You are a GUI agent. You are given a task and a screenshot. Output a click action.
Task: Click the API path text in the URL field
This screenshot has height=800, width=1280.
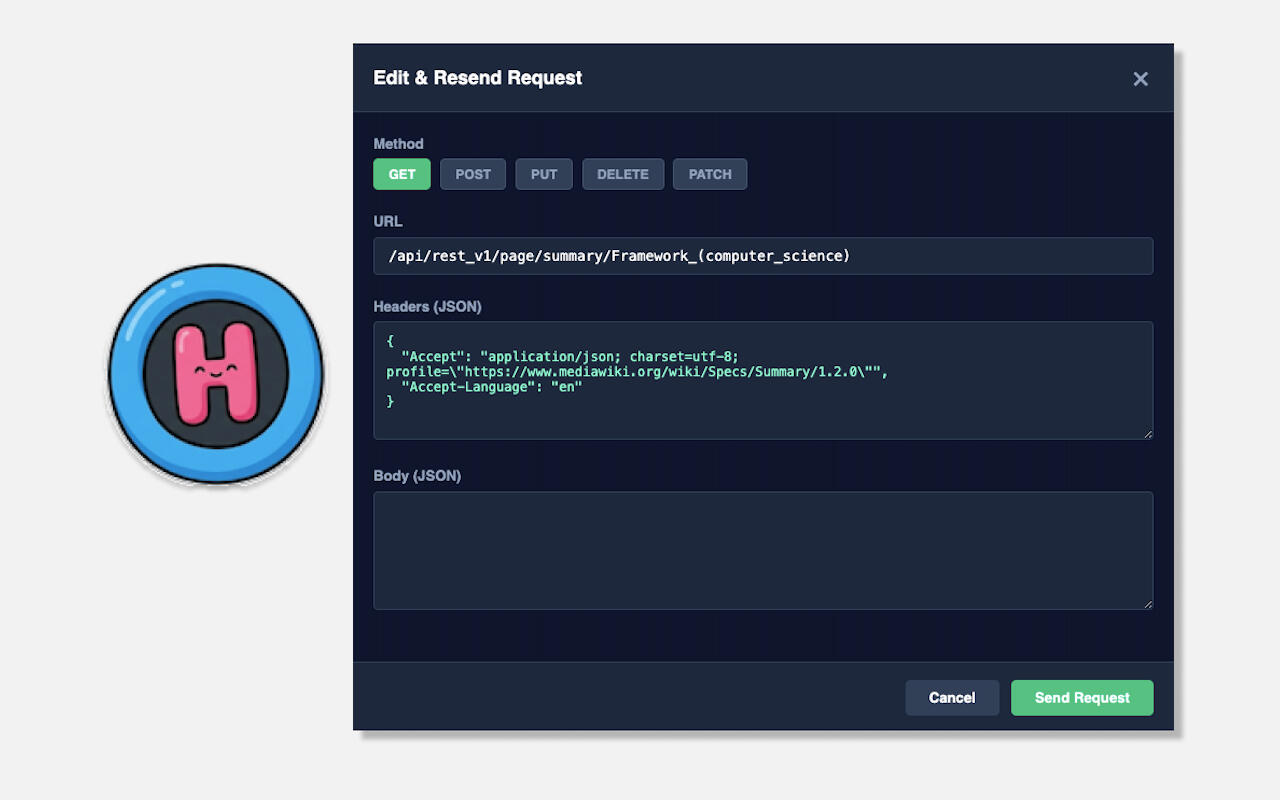click(618, 256)
